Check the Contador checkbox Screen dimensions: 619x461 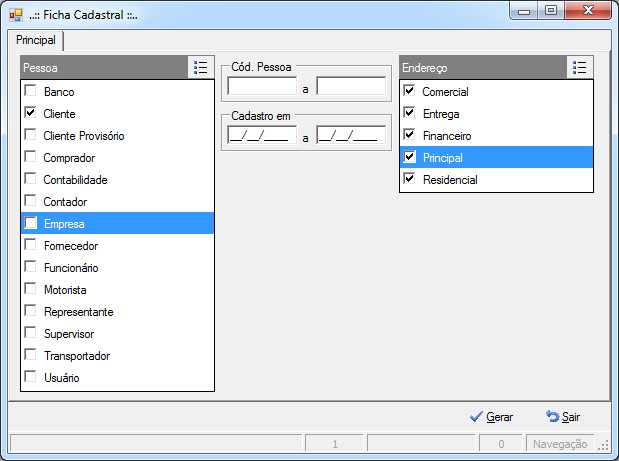[30, 201]
